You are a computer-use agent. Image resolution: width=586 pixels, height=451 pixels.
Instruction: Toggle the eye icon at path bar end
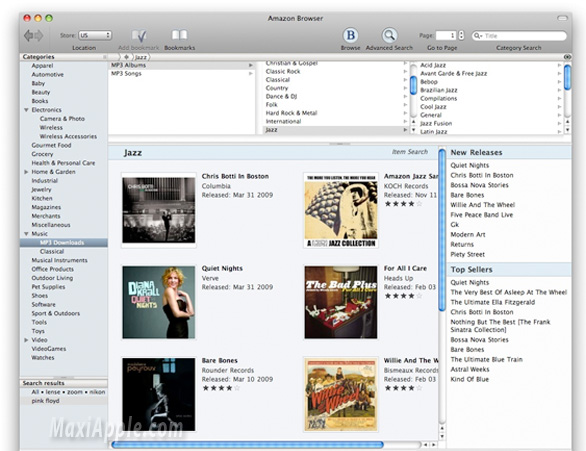[567, 57]
